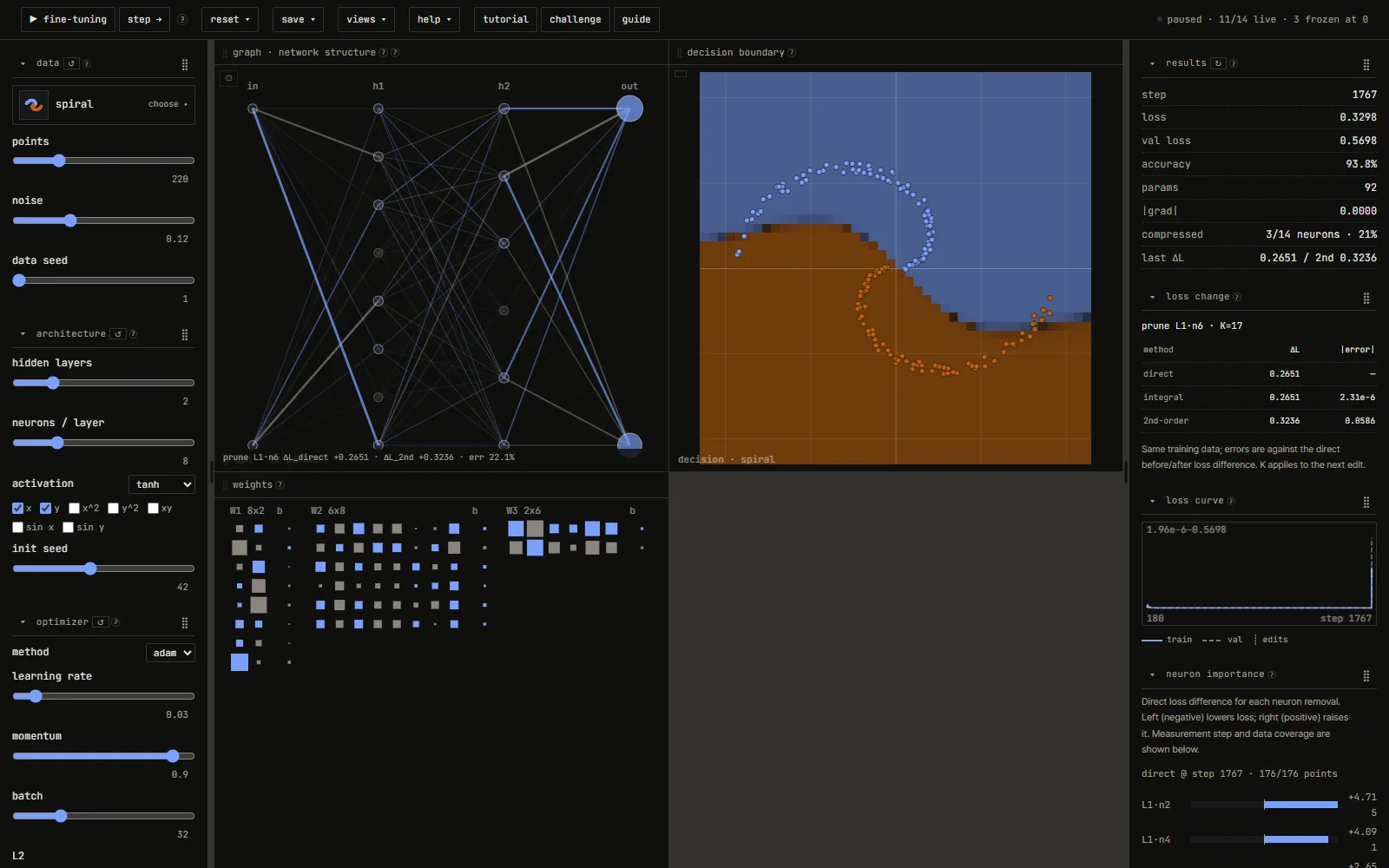Enable the x^2 input feature

74,508
